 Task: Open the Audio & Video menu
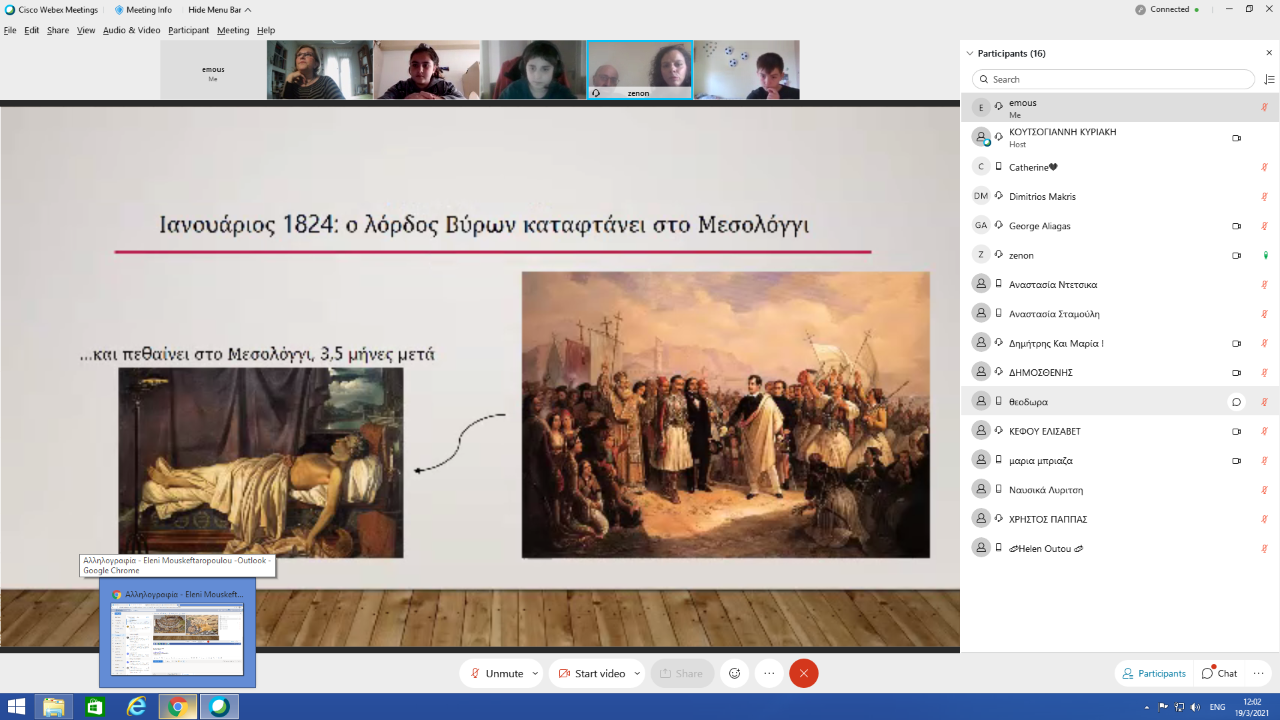pos(131,30)
